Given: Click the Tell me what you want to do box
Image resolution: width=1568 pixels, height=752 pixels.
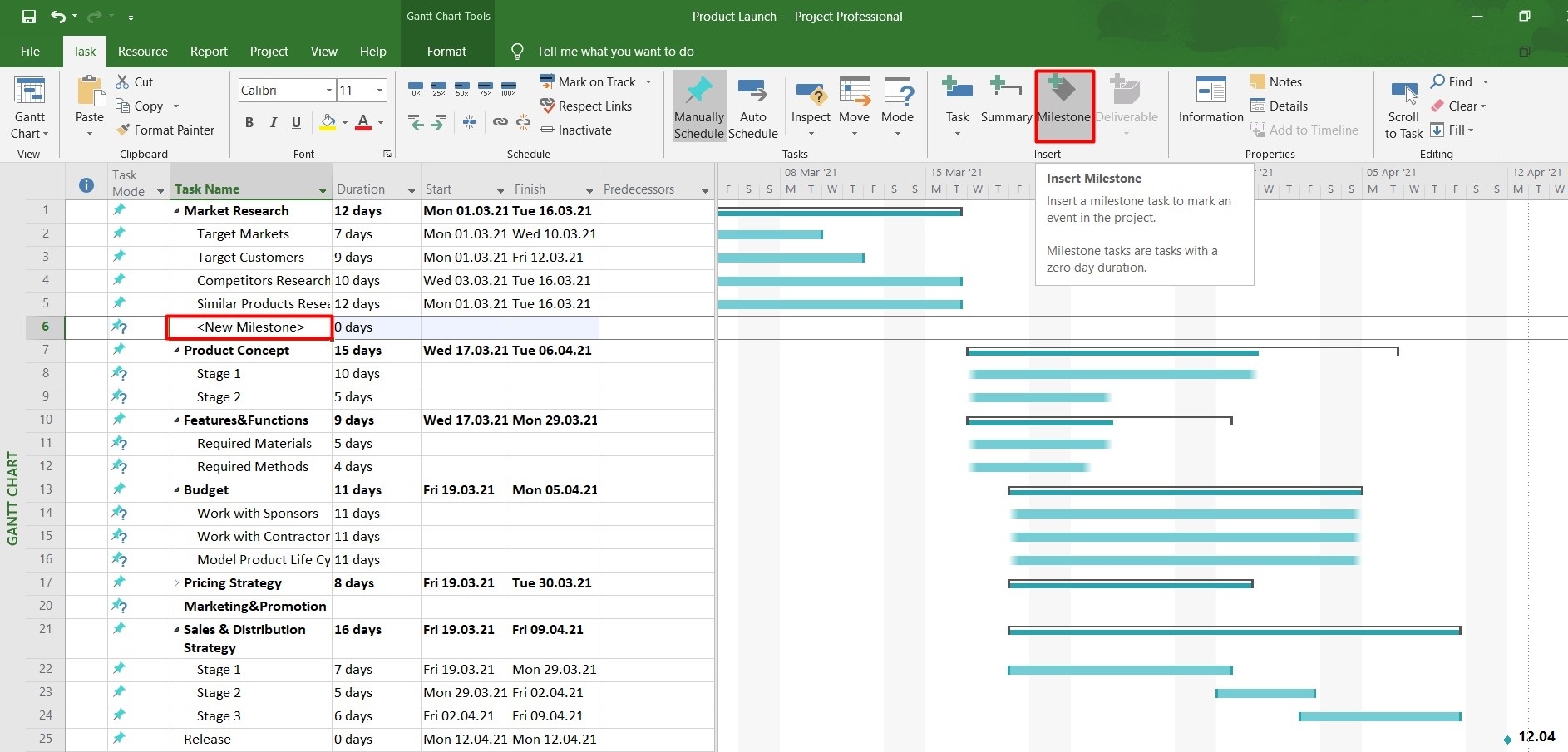Looking at the screenshot, I should [615, 51].
